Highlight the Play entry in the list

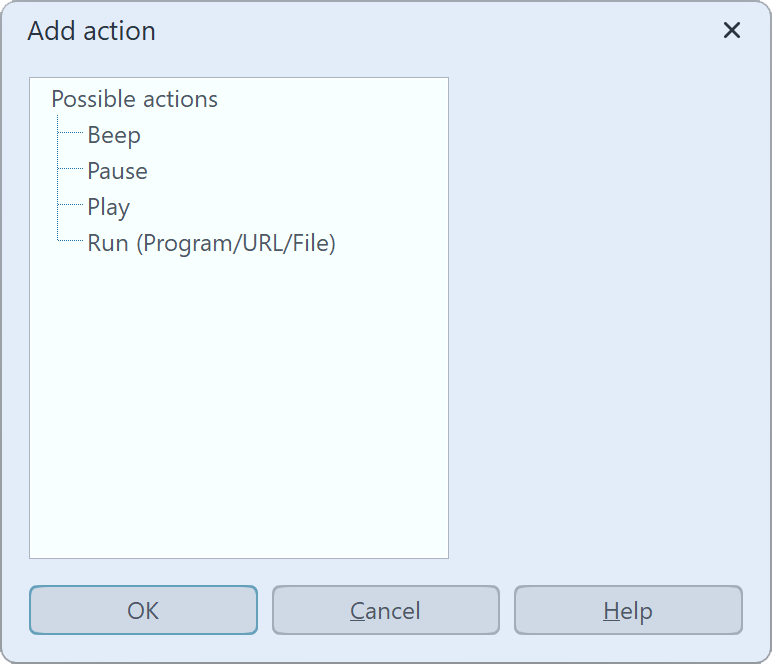coord(108,207)
